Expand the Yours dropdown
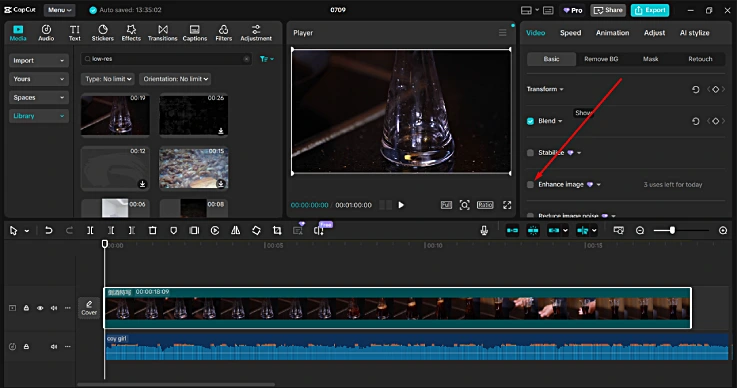 (39, 79)
